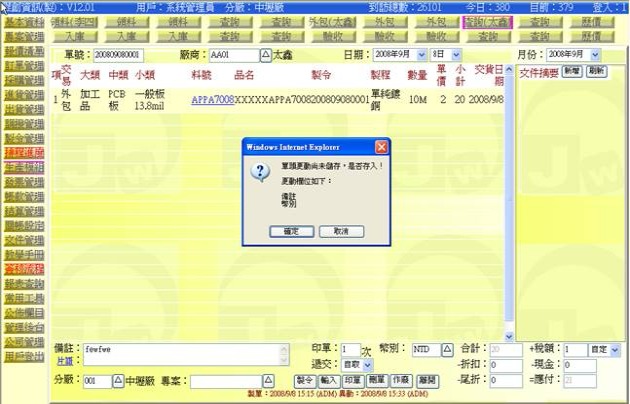Click the lookup triangle next to NTD currency

coord(448,350)
